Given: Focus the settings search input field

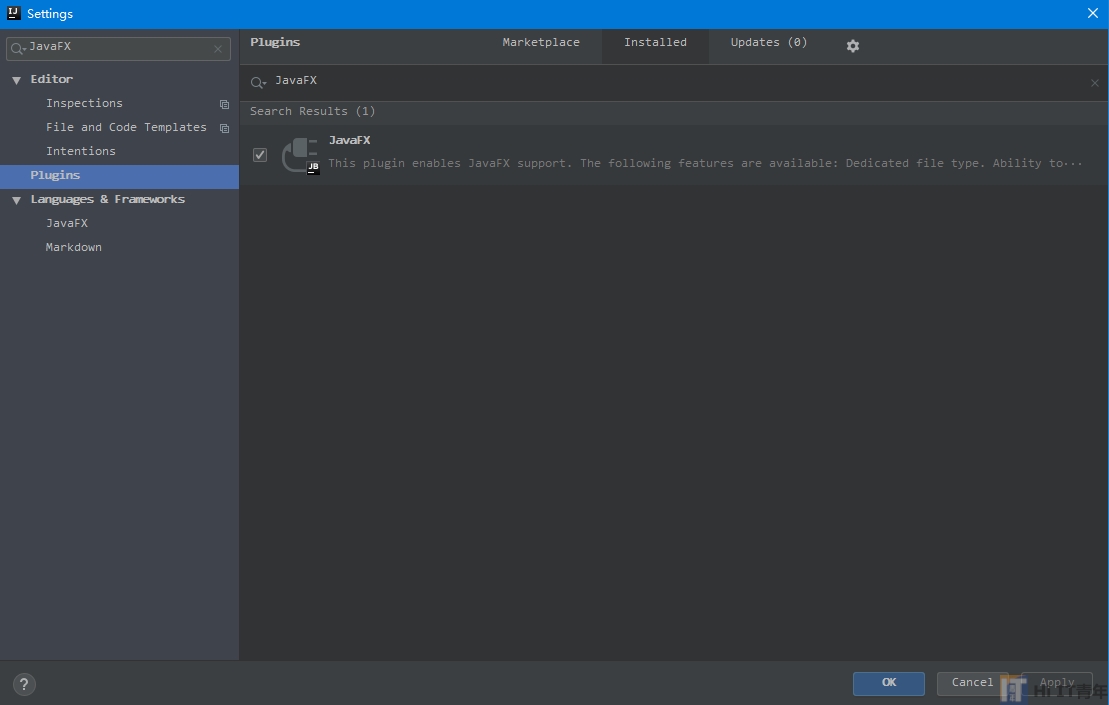Looking at the screenshot, I should click(118, 48).
